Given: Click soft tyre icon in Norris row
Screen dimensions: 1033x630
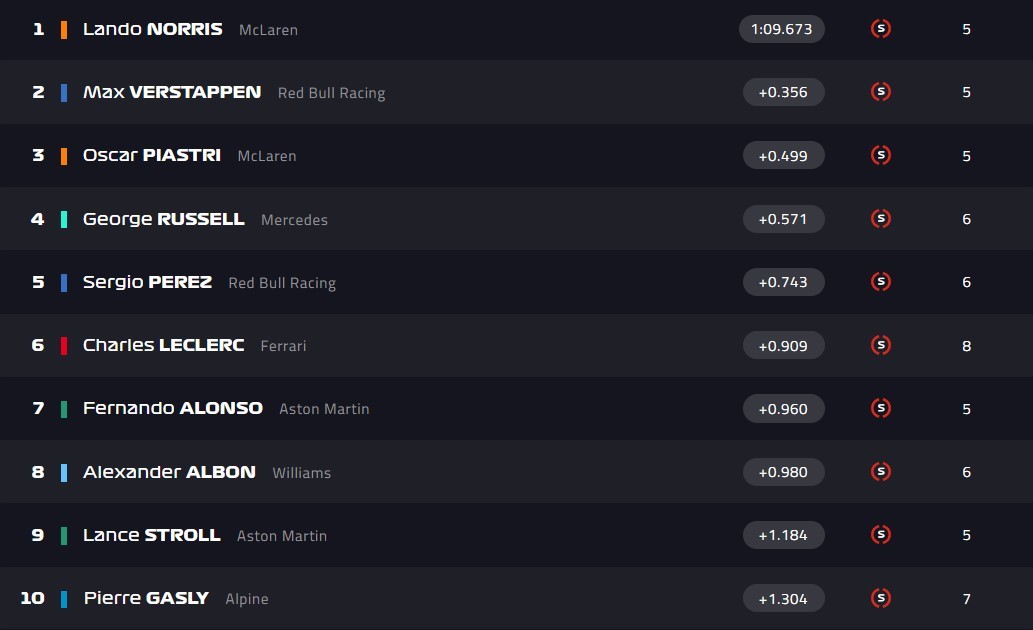Looking at the screenshot, I should [881, 29].
